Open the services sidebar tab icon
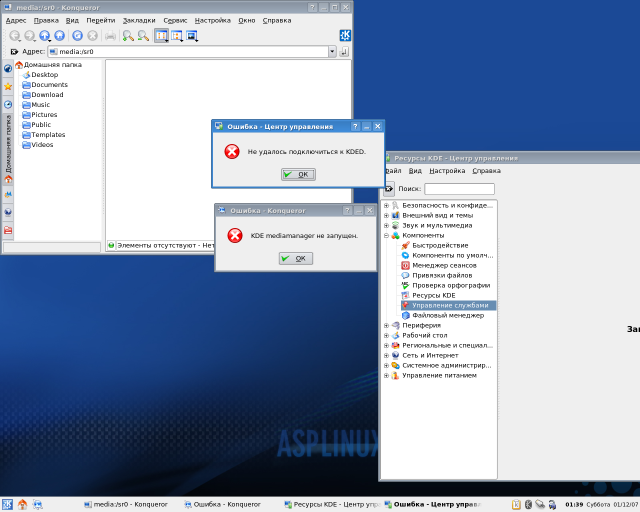640x512 pixels. 8,194
